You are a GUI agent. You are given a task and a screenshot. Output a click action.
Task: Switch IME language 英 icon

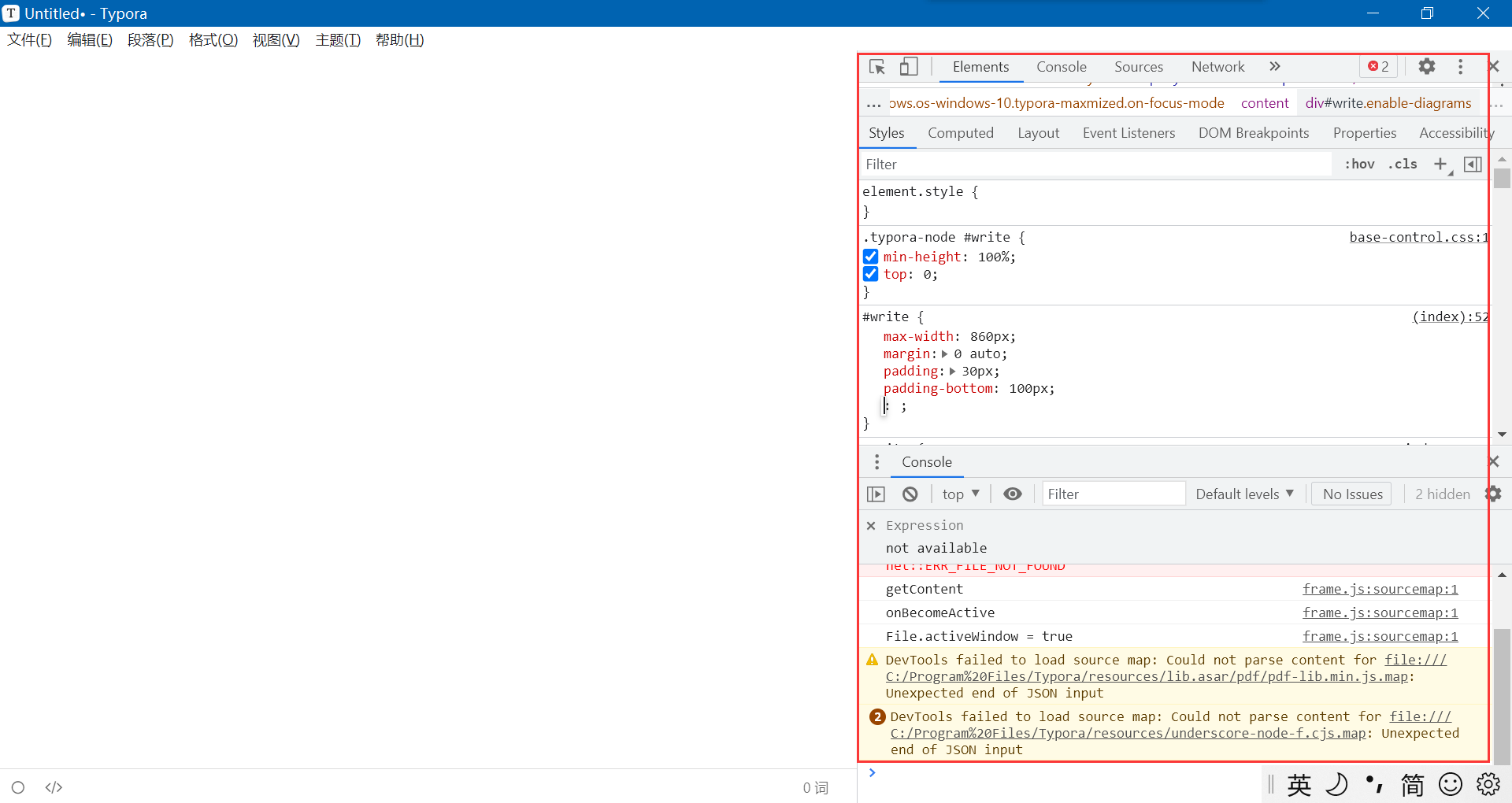pos(1299,785)
